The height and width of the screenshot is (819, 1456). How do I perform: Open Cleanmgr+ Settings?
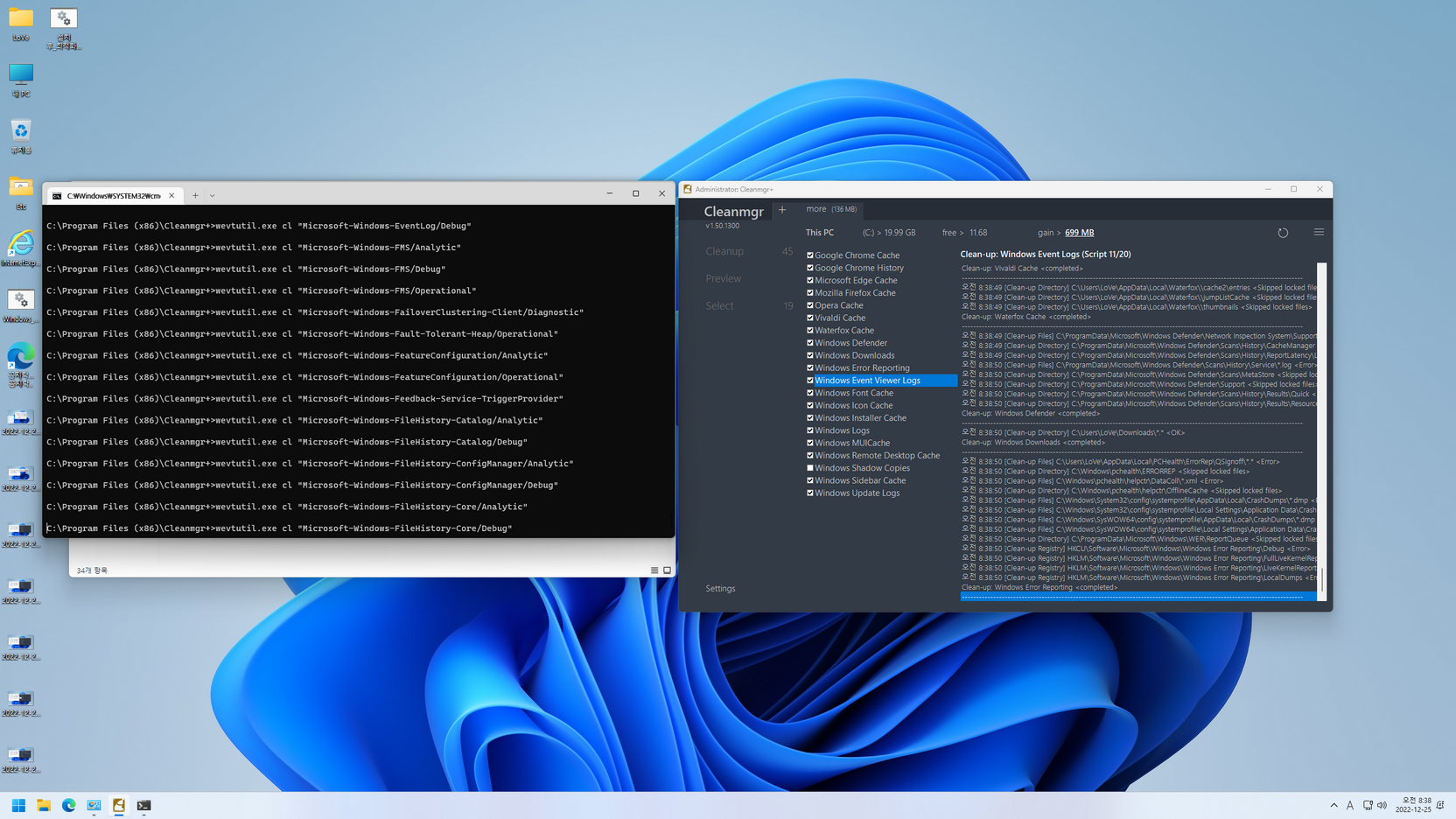720,588
